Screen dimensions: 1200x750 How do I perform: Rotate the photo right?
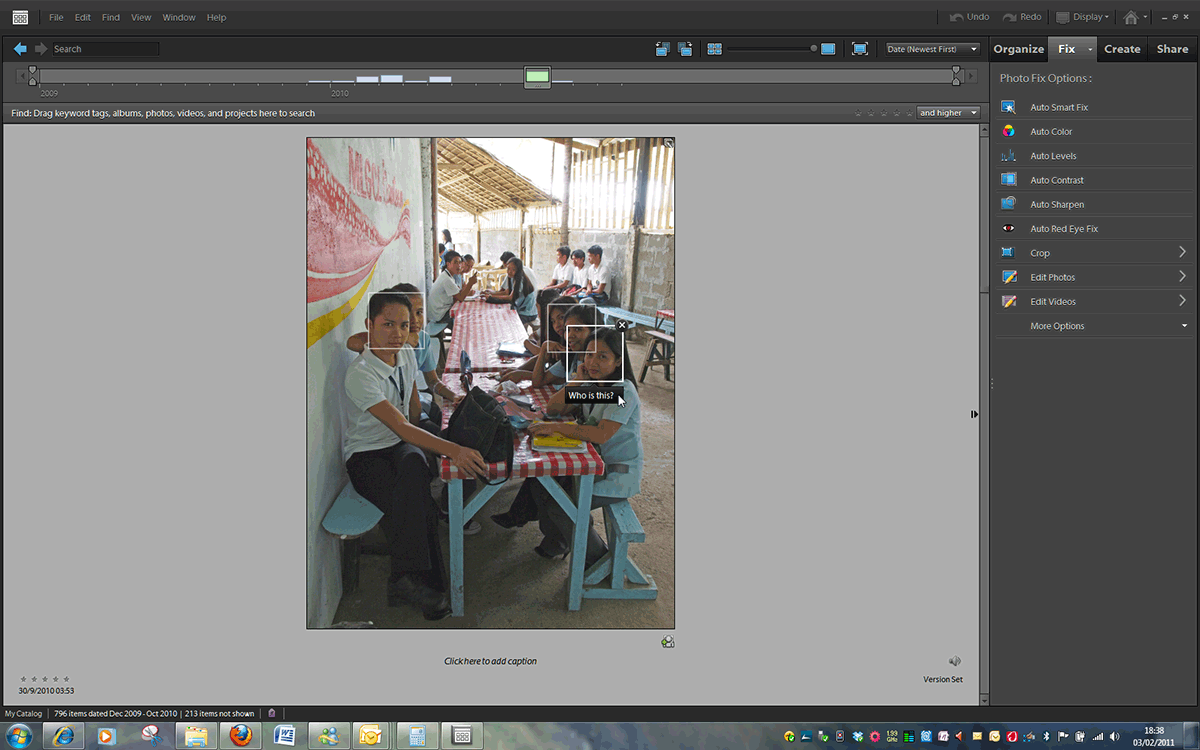point(685,49)
